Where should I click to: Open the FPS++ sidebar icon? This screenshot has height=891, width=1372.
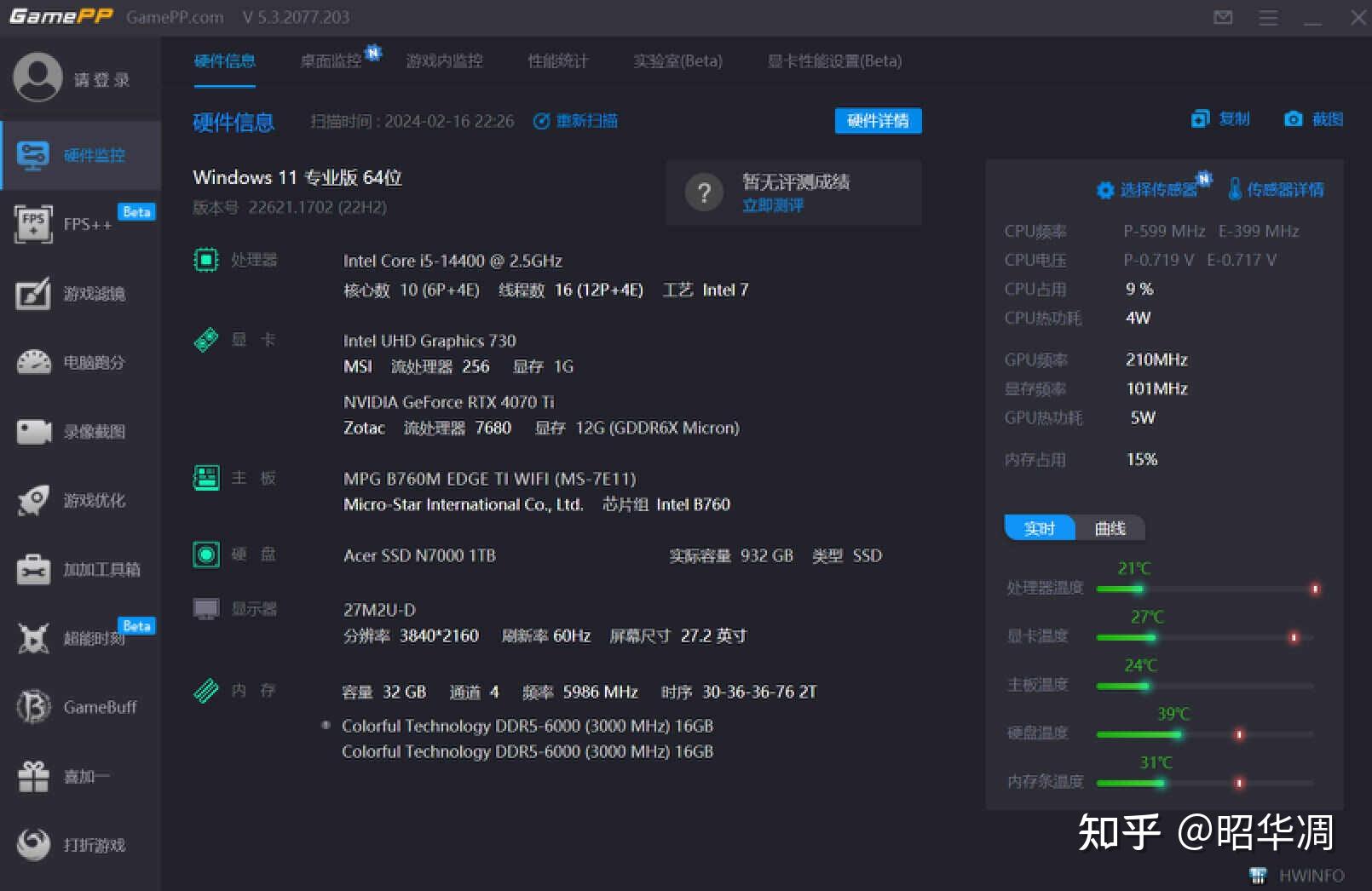click(x=33, y=224)
